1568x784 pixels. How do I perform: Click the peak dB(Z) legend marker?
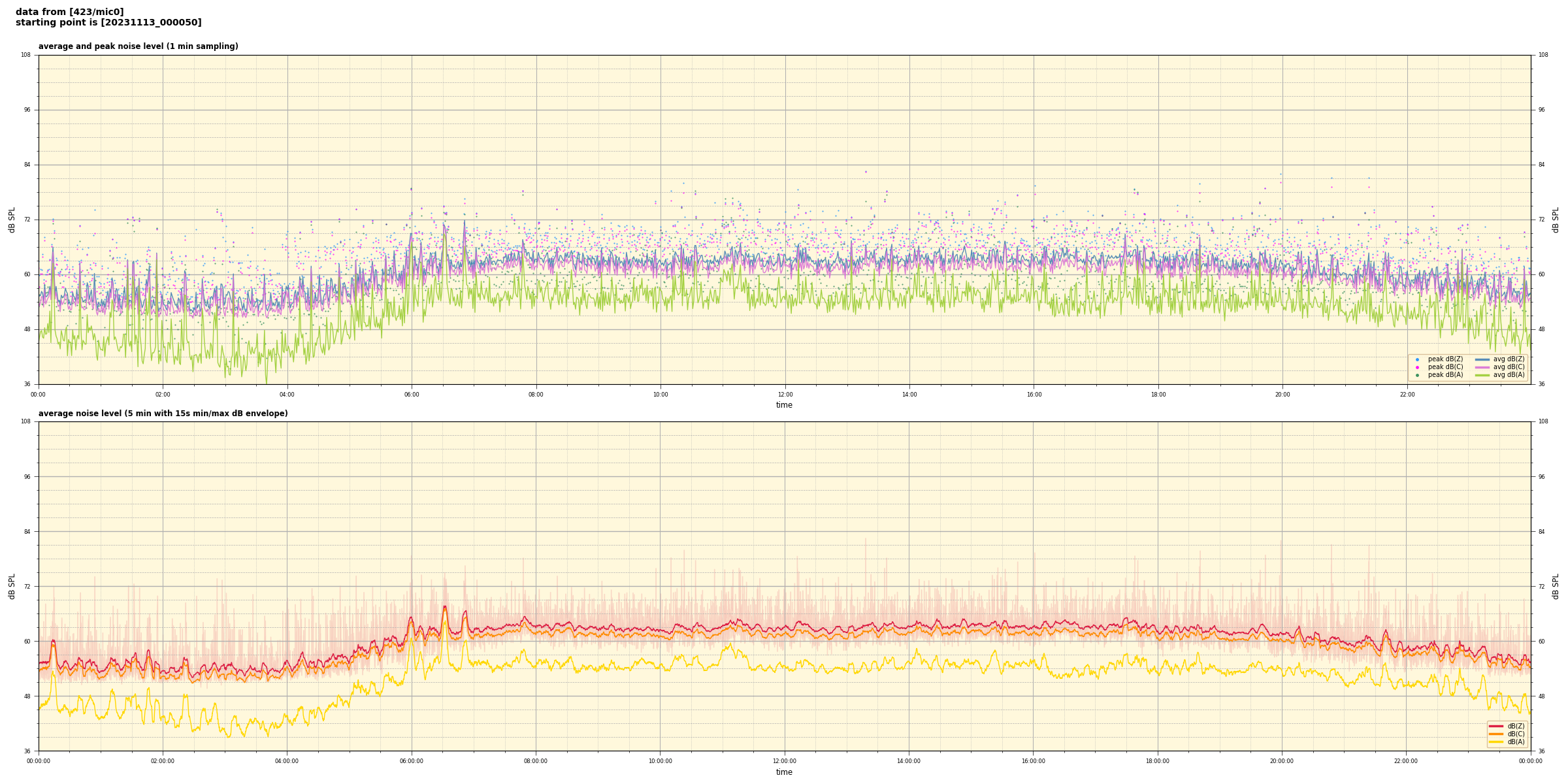click(1417, 359)
